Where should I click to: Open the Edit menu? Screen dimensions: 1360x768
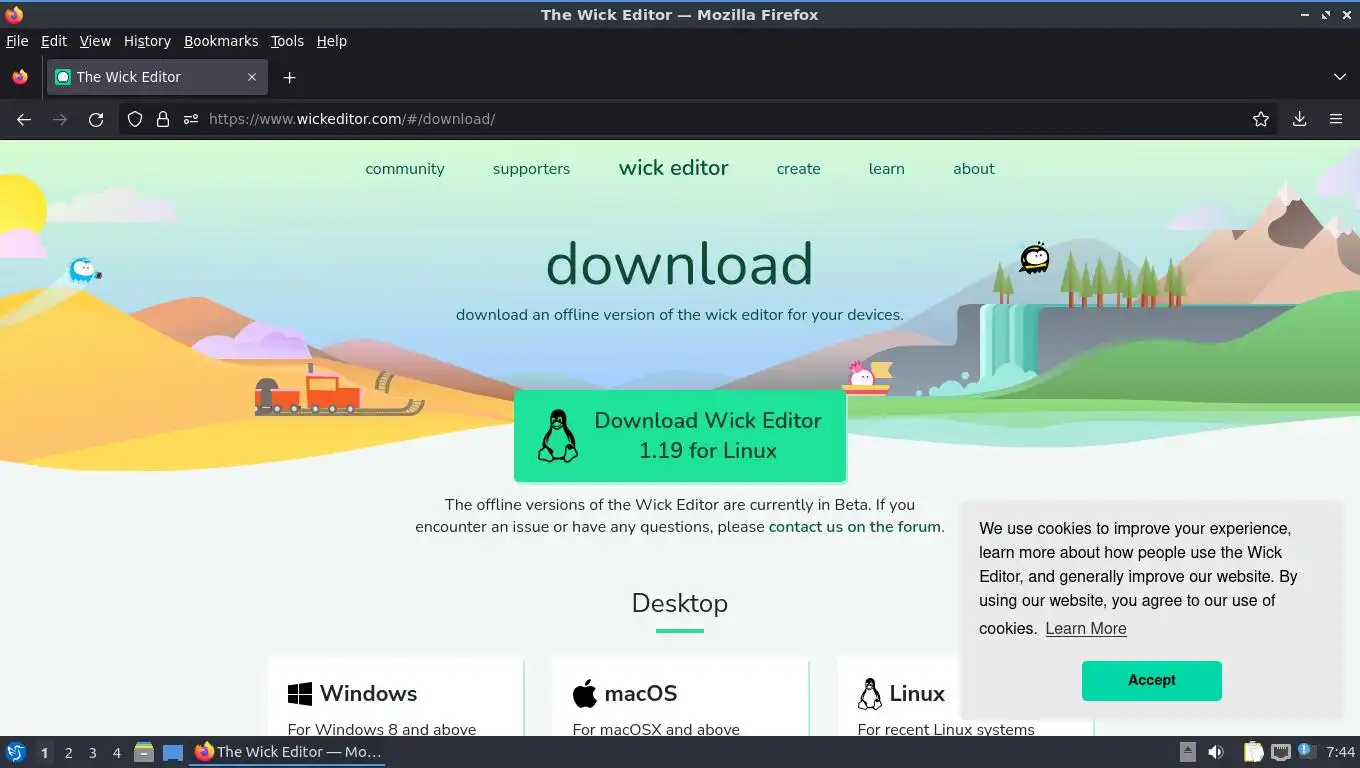54,41
